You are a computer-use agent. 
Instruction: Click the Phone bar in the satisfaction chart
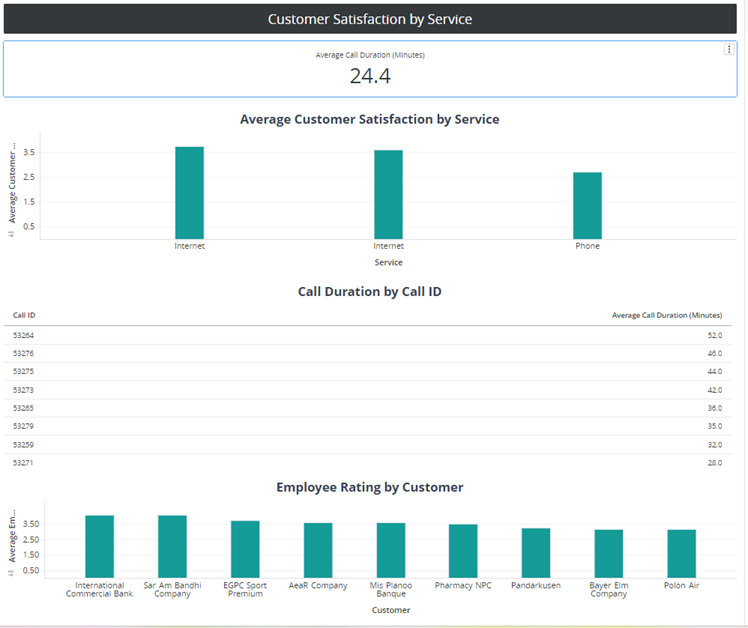click(x=587, y=205)
